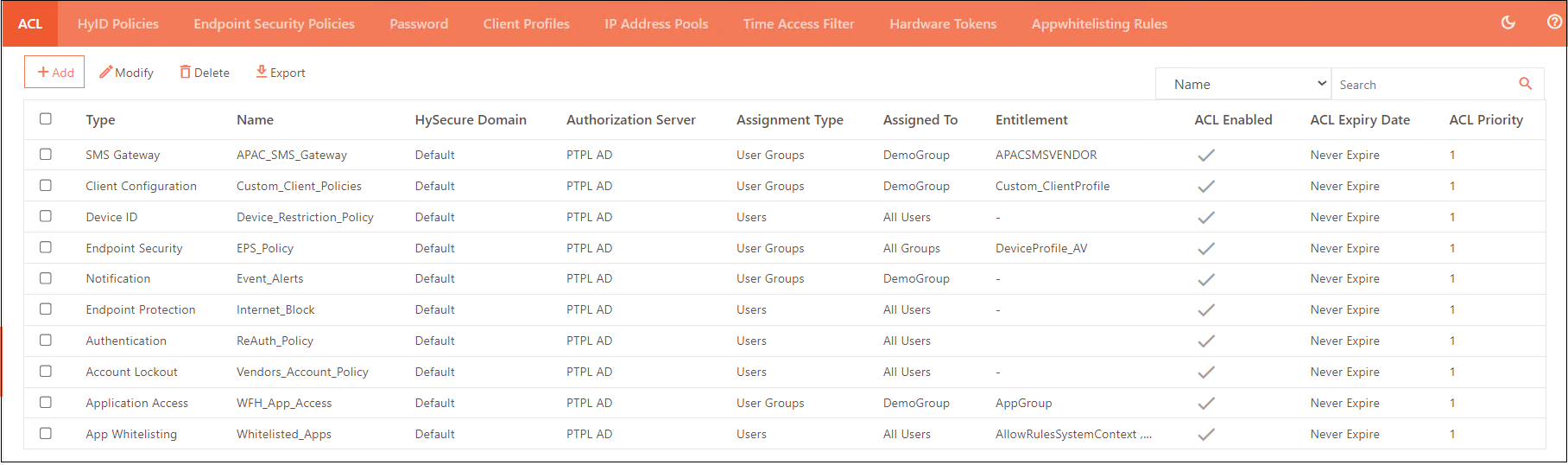Click Delete trash icon button
The height and width of the screenshot is (465, 1568).
click(205, 73)
